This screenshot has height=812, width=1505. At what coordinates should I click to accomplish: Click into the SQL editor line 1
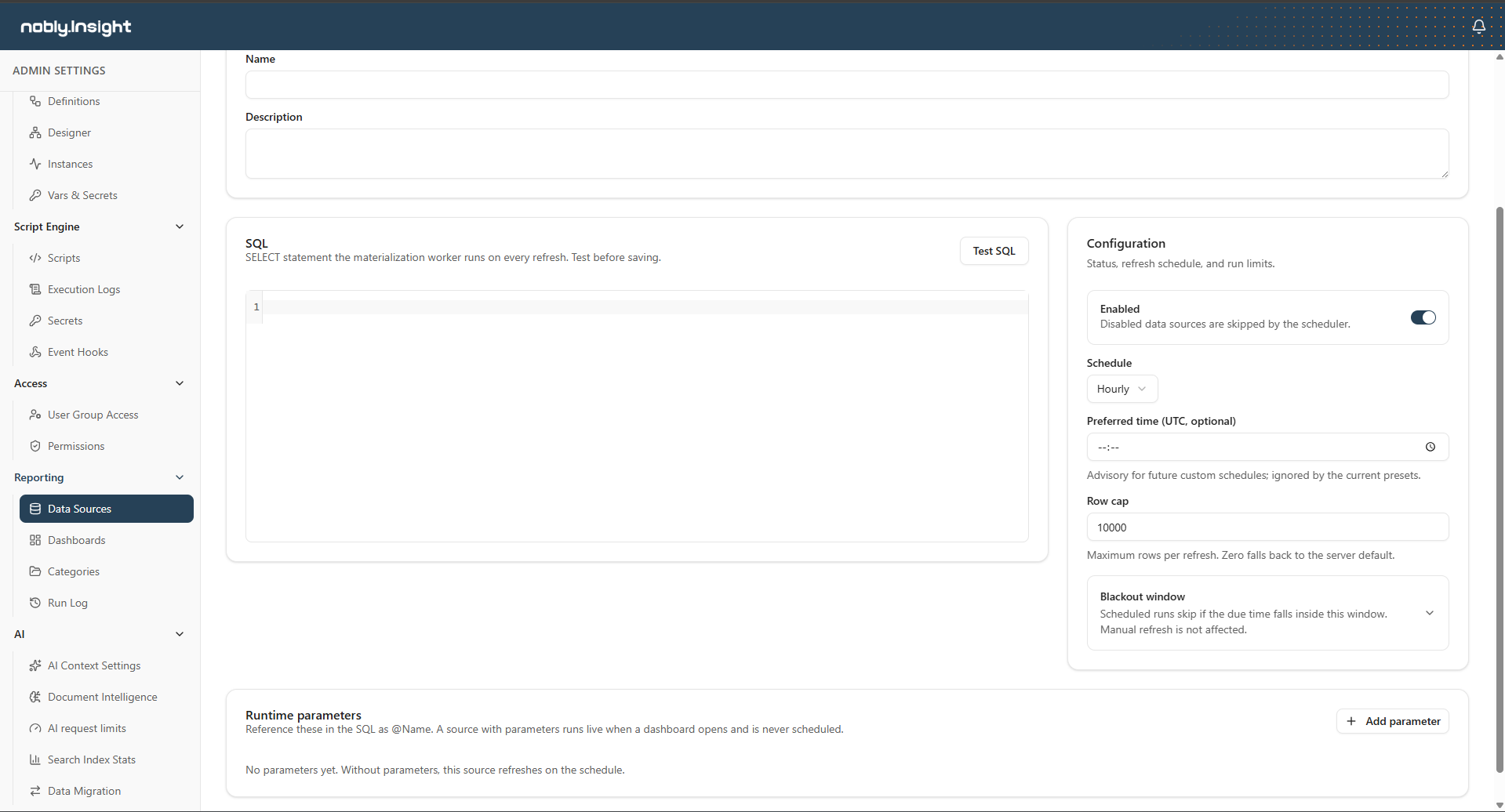645,307
